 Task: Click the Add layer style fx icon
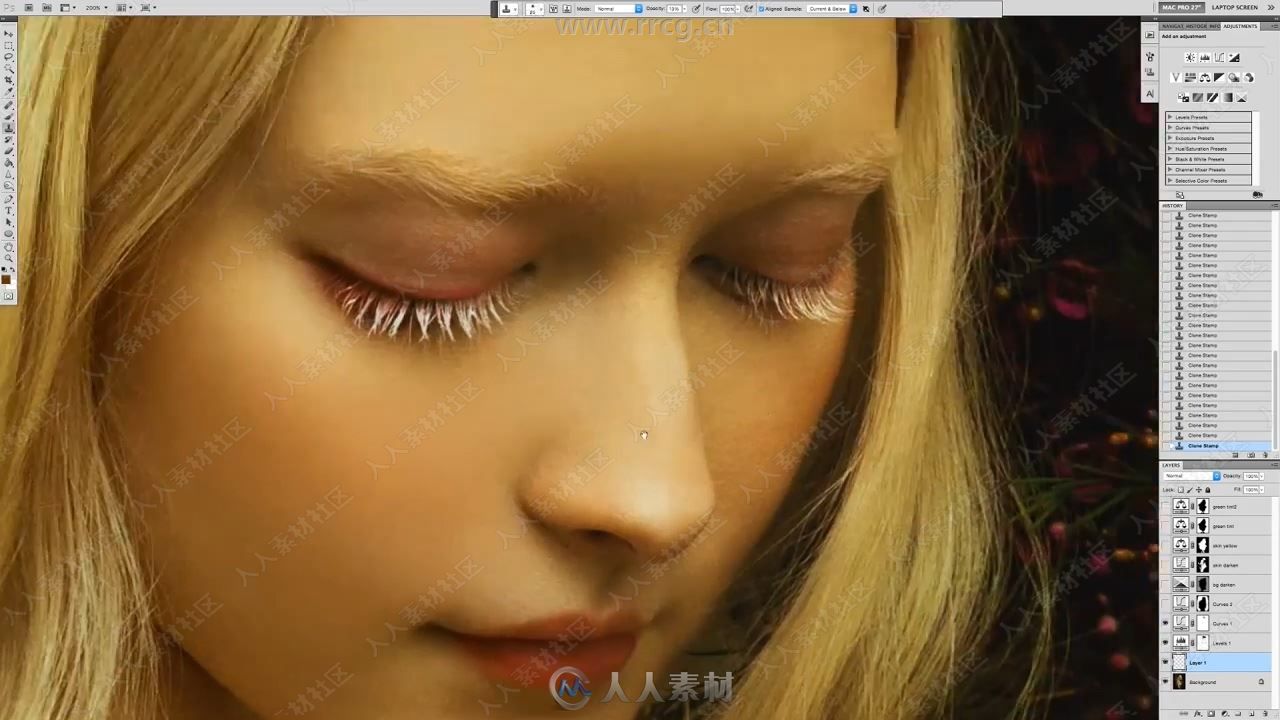(x=1200, y=714)
